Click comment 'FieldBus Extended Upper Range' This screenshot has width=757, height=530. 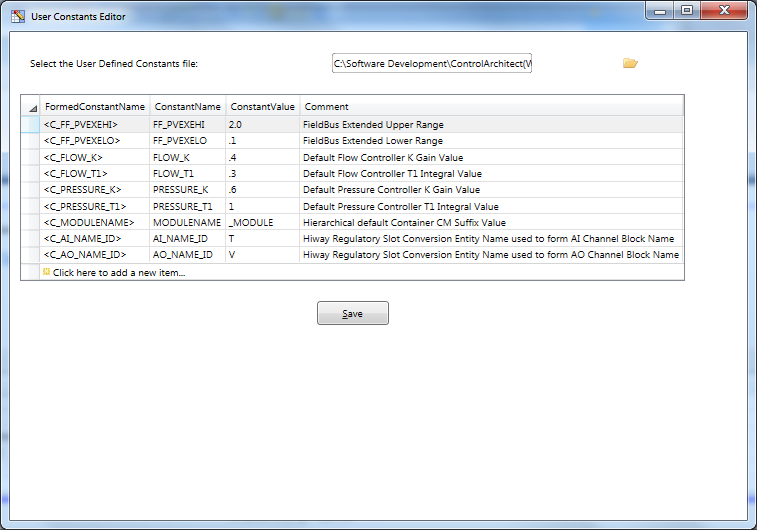click(491, 125)
